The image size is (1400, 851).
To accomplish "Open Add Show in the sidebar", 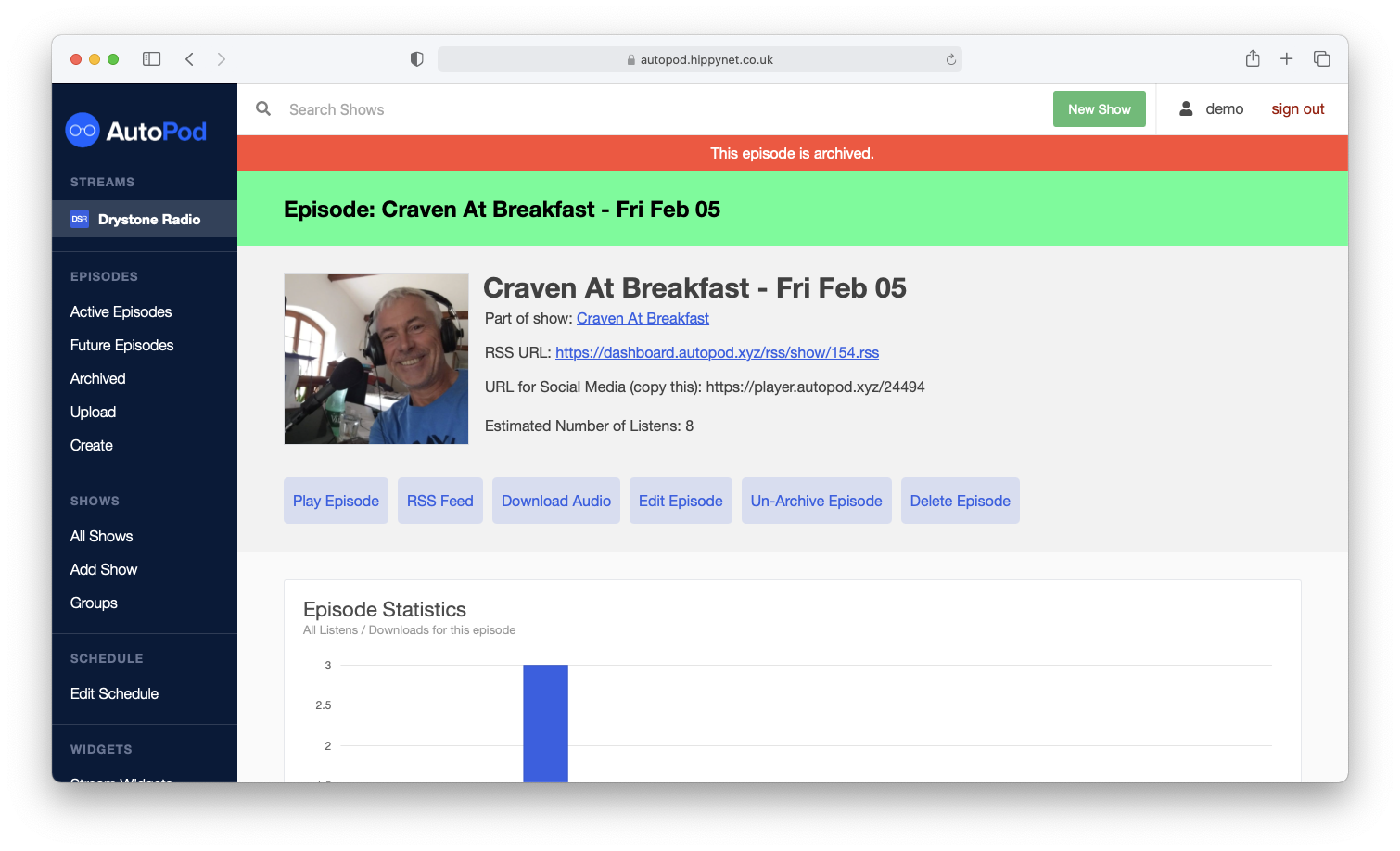I will pyautogui.click(x=104, y=569).
